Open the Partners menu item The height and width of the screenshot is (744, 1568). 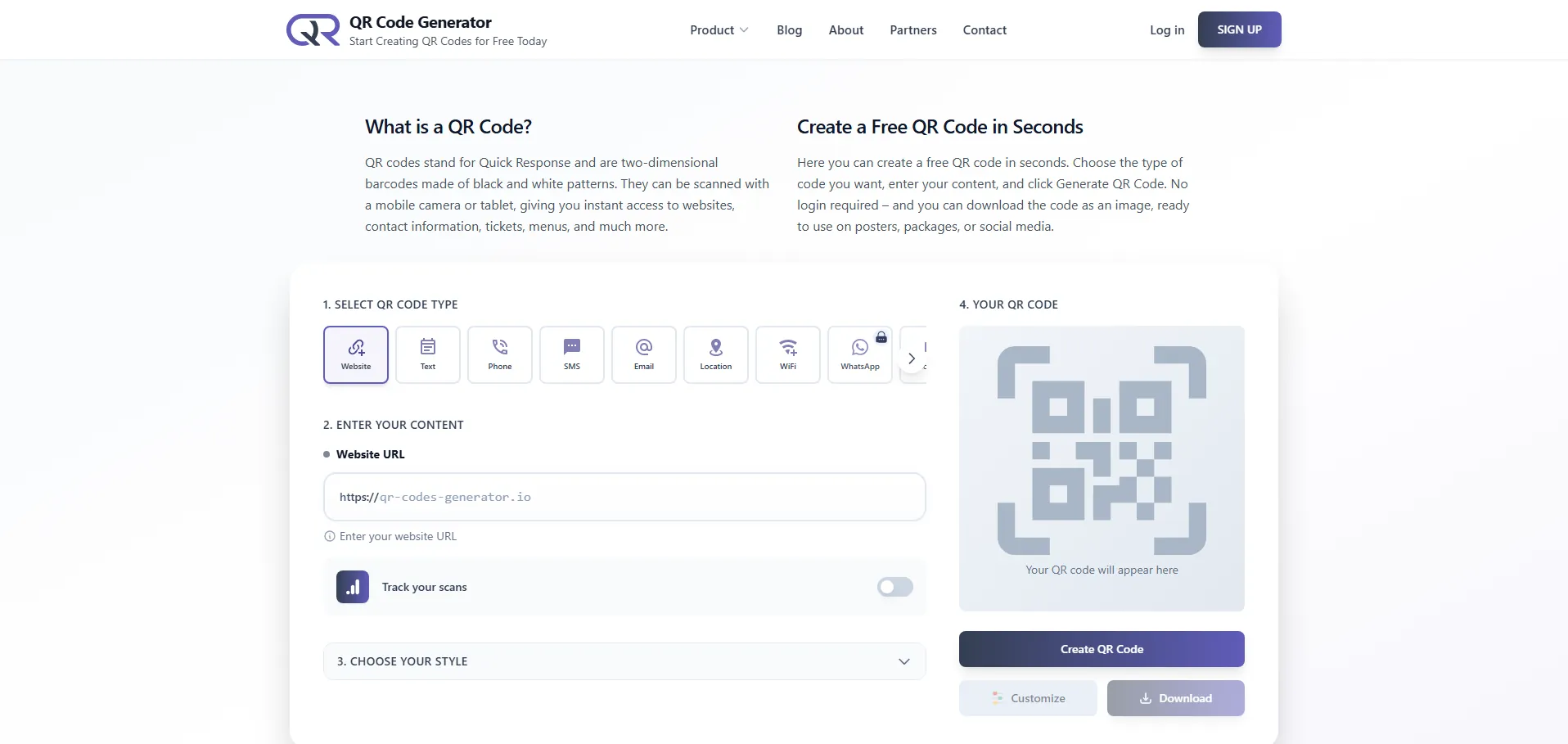pyautogui.click(x=913, y=30)
